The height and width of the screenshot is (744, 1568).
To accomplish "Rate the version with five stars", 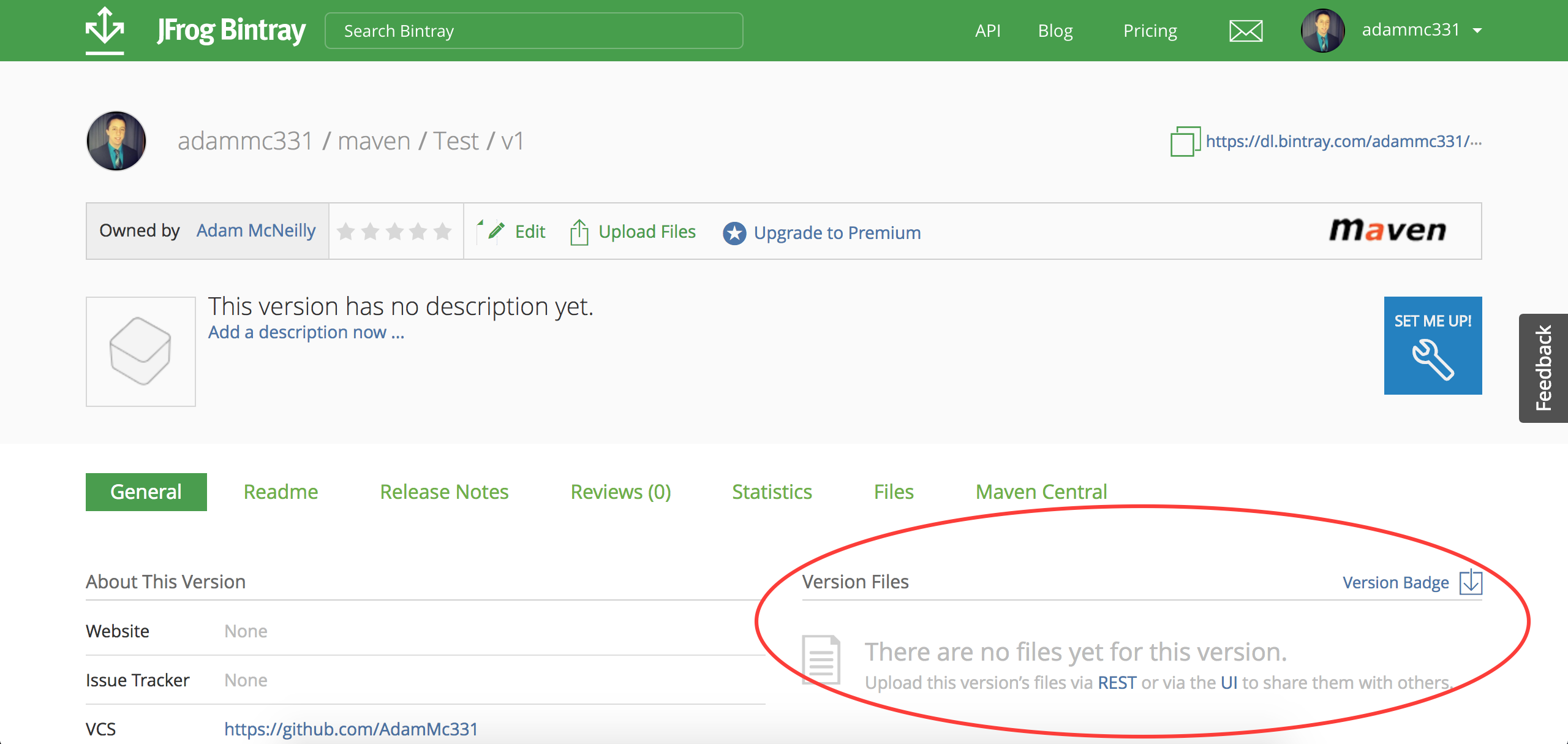I will click(x=442, y=232).
